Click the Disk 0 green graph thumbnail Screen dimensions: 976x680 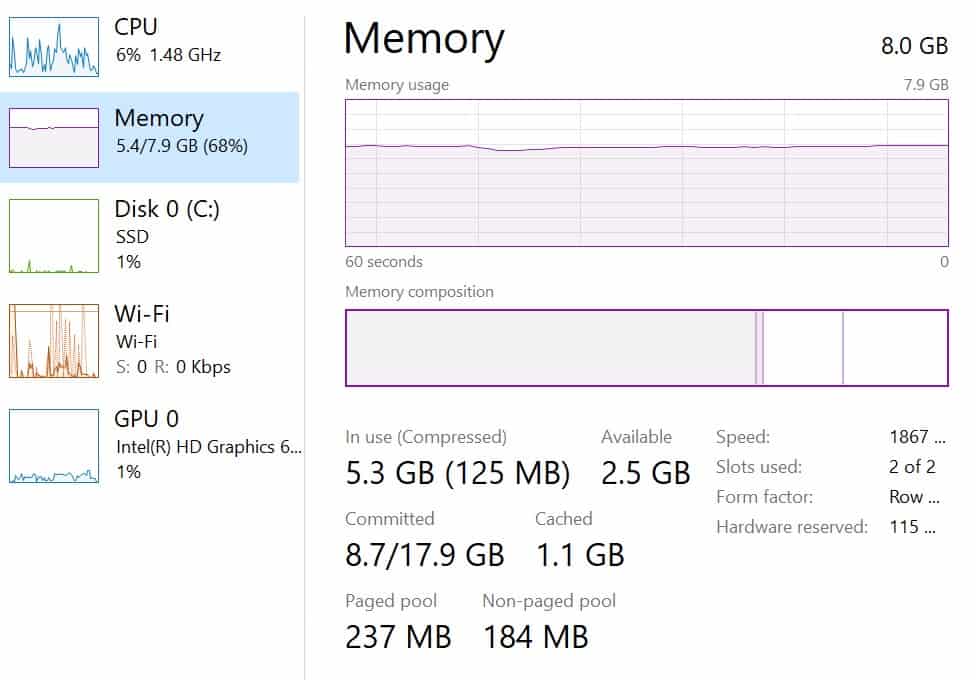pos(54,236)
